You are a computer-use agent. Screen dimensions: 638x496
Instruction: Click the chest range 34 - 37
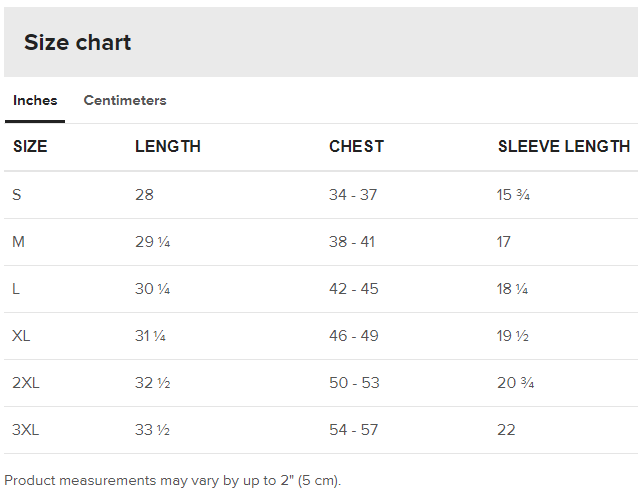coord(353,195)
